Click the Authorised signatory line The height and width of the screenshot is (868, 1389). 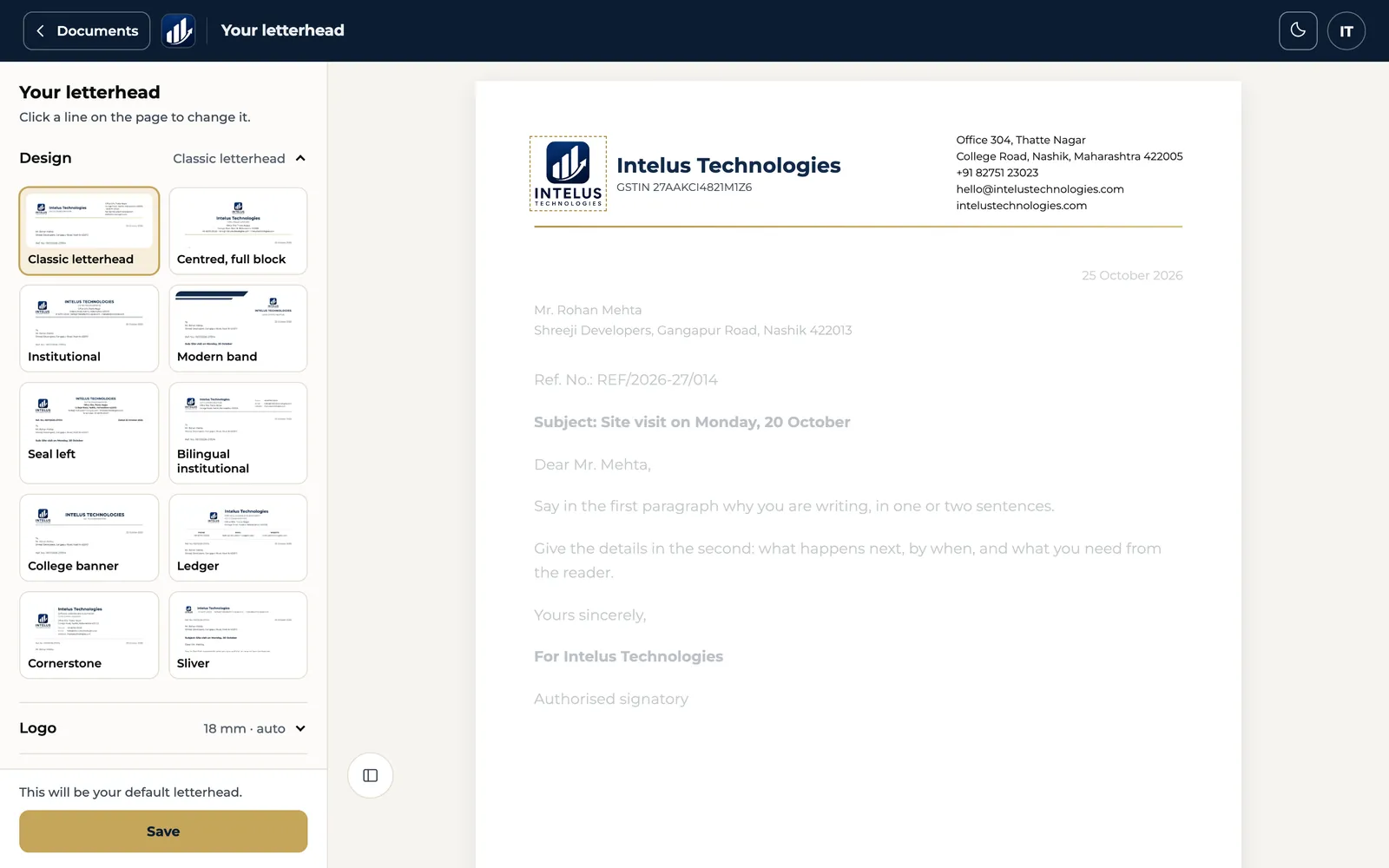(x=611, y=699)
